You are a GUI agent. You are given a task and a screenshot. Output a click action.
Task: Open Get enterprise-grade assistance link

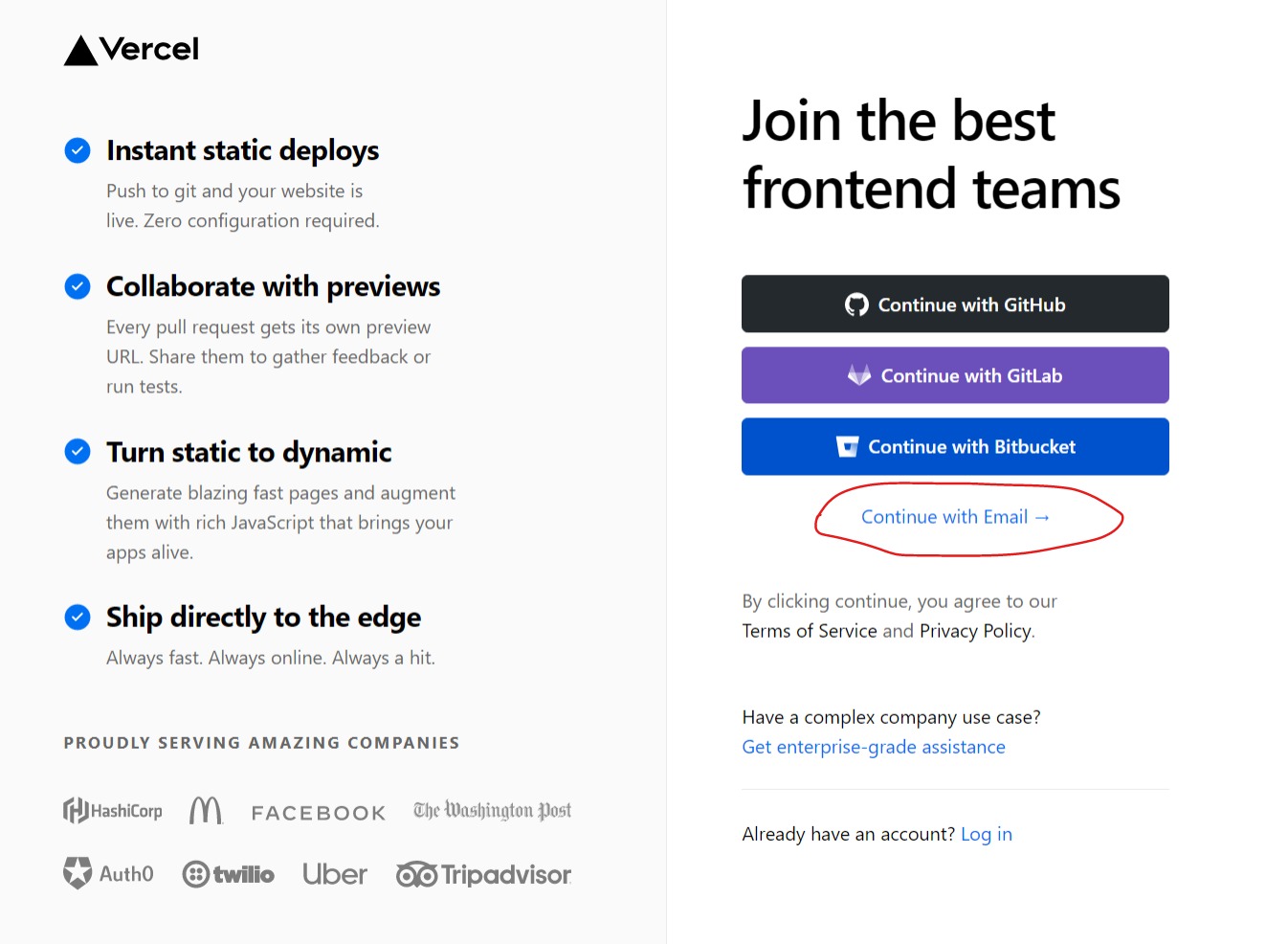874,747
